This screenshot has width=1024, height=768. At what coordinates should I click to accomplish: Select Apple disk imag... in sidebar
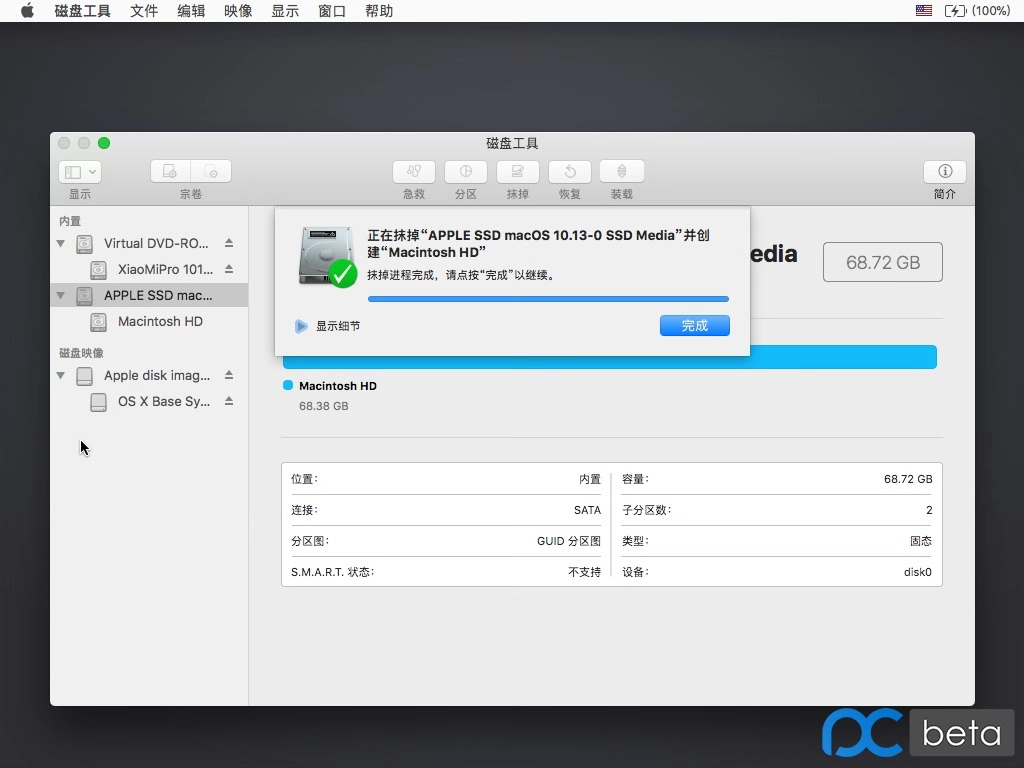tap(149, 376)
